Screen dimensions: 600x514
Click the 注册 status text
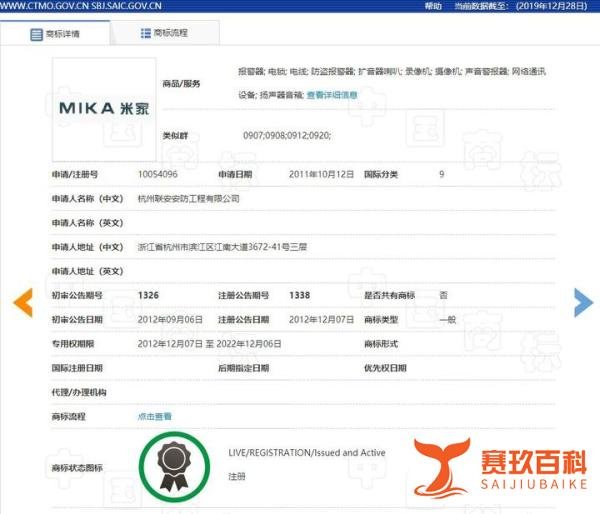click(236, 476)
